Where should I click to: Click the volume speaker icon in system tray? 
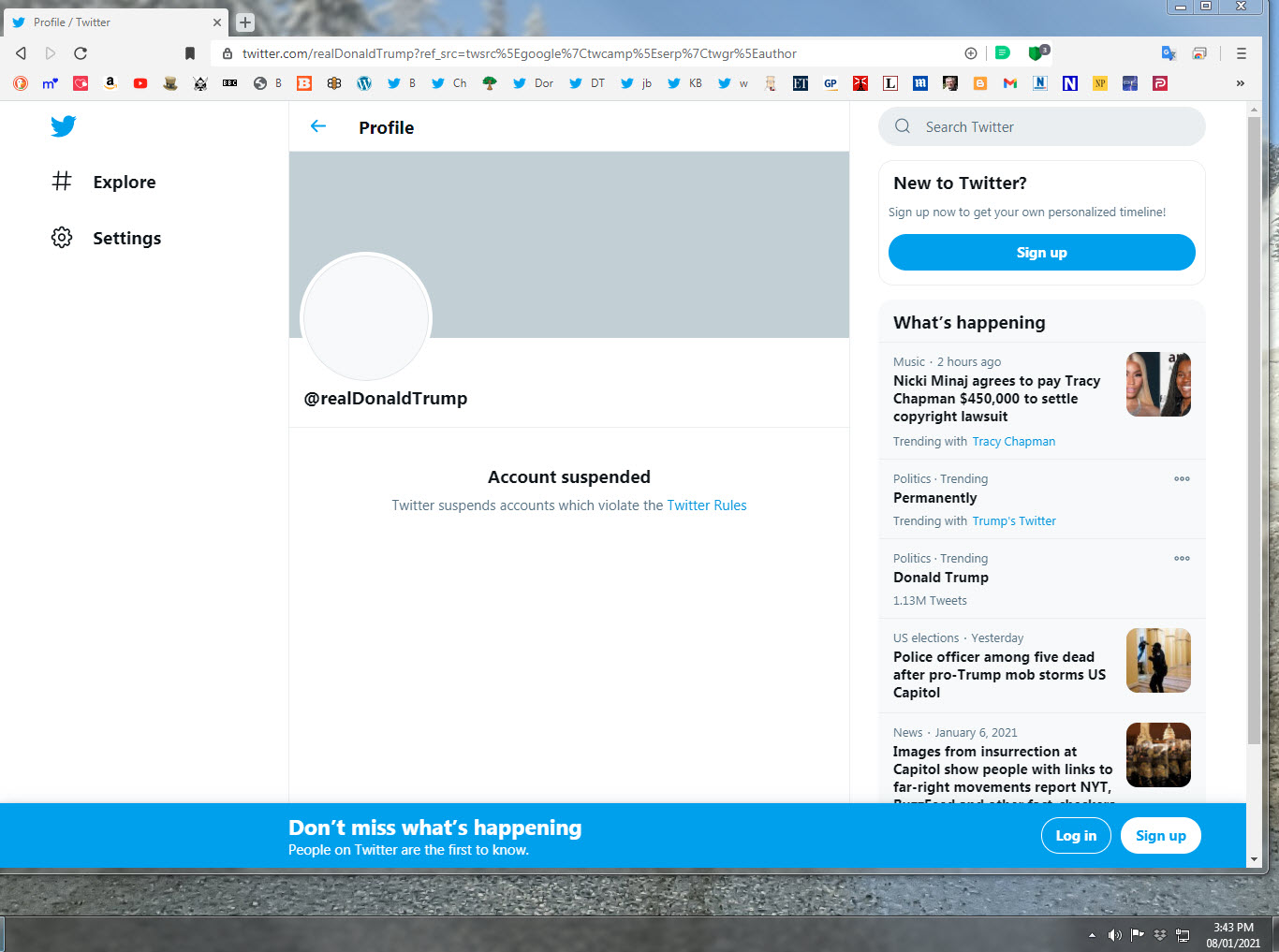pyautogui.click(x=1114, y=935)
